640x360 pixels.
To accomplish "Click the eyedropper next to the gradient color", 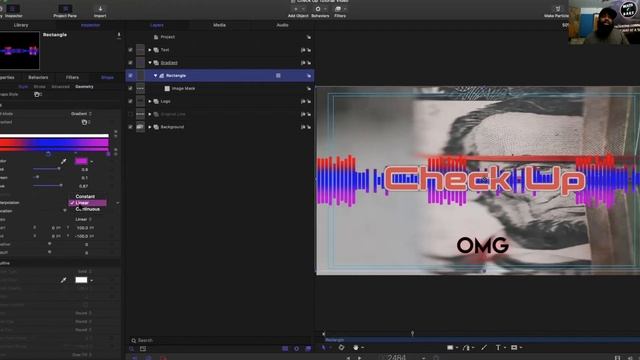I will 63,162.
